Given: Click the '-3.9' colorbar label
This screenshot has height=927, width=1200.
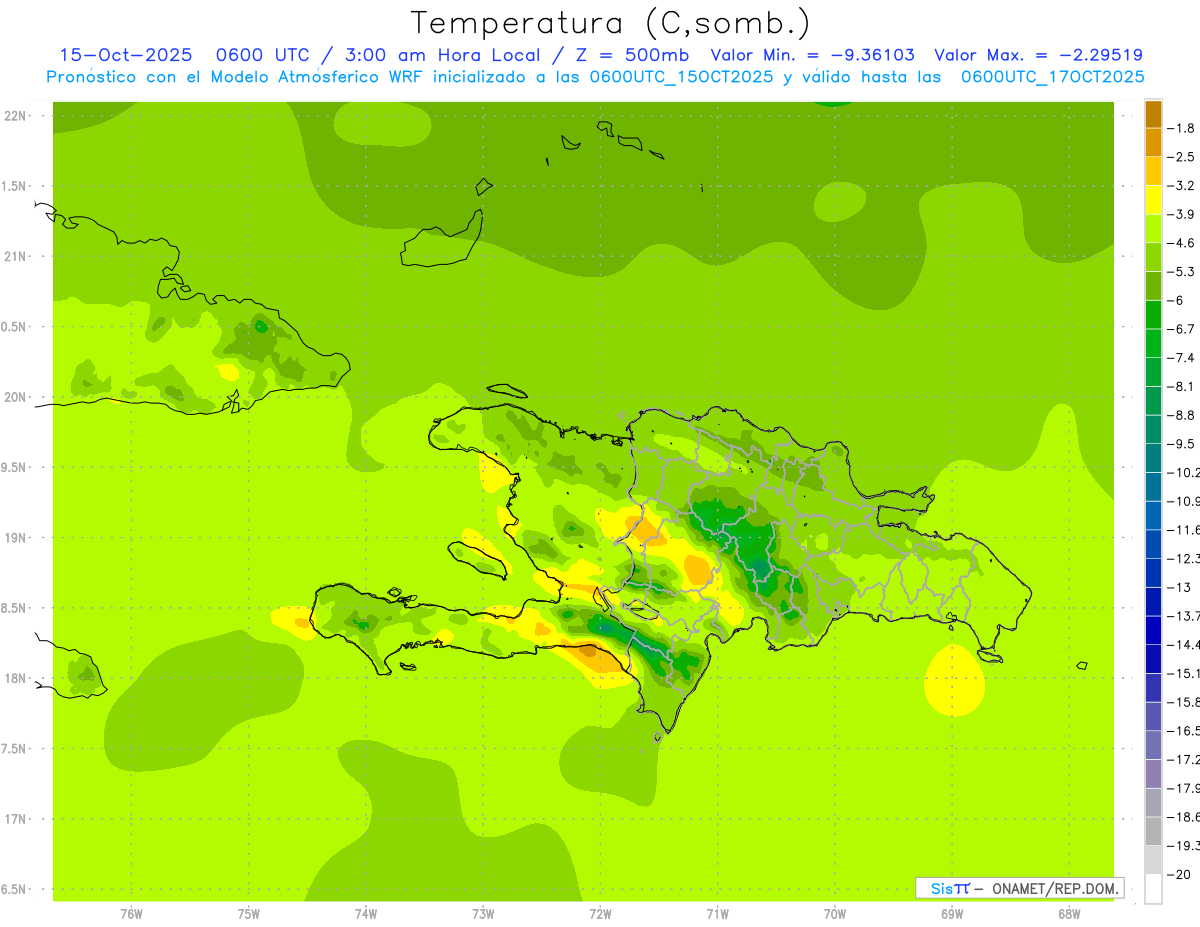Looking at the screenshot, I should click(1182, 214).
